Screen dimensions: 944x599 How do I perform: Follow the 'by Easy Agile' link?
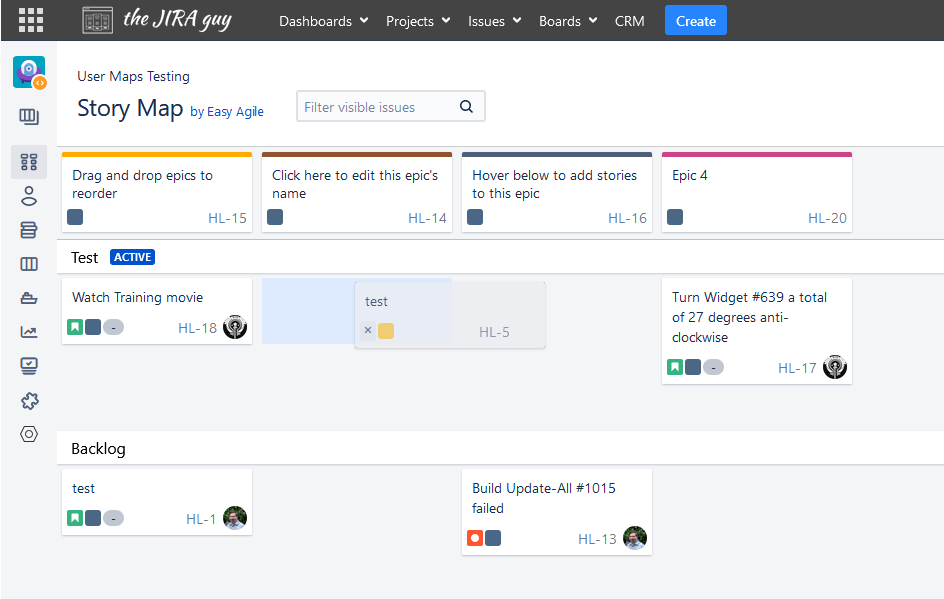(x=227, y=112)
